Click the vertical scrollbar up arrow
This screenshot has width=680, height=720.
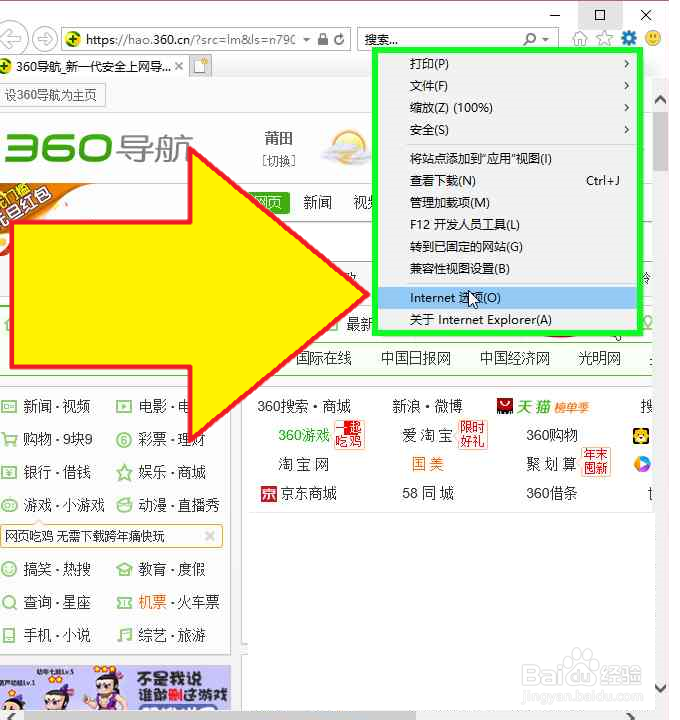tap(660, 99)
